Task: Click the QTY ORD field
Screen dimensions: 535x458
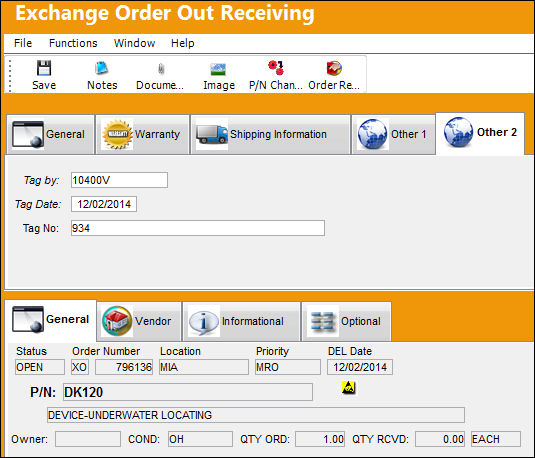Action: click(320, 439)
